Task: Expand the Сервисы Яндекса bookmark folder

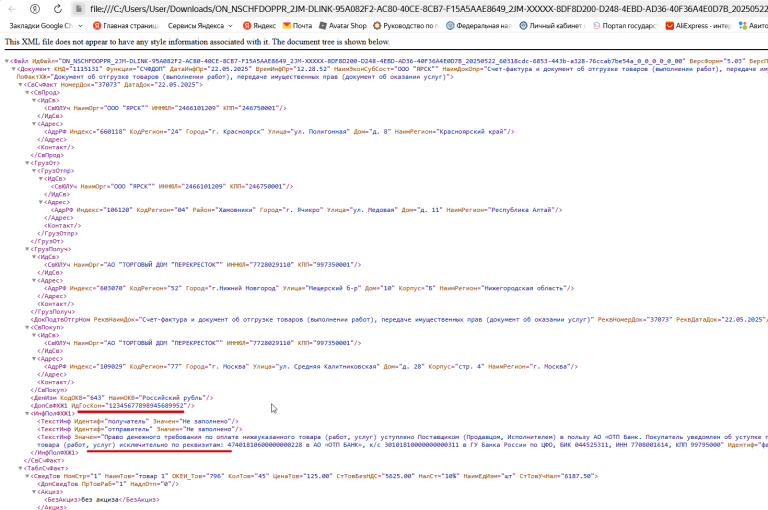Action: 200,25
